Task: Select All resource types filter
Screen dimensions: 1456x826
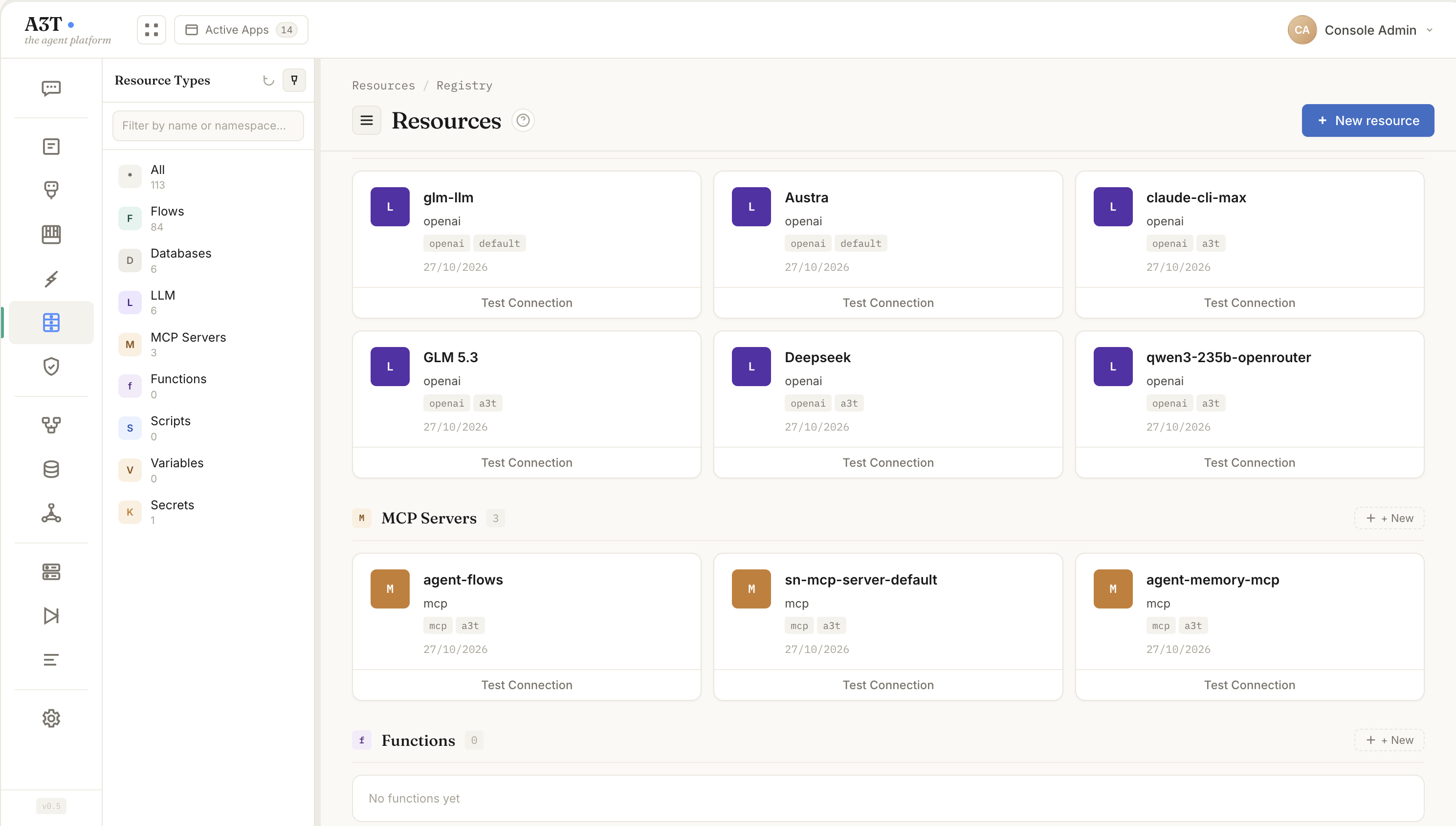Action: [x=208, y=176]
